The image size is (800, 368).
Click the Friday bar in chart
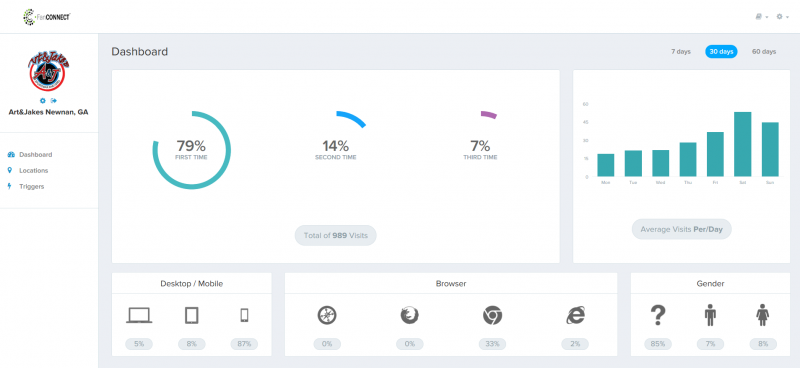pyautogui.click(x=715, y=155)
